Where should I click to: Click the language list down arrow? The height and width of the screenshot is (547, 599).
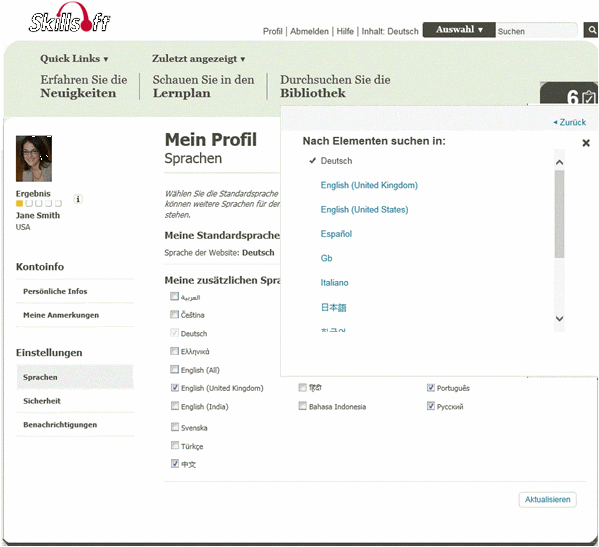coord(559,319)
